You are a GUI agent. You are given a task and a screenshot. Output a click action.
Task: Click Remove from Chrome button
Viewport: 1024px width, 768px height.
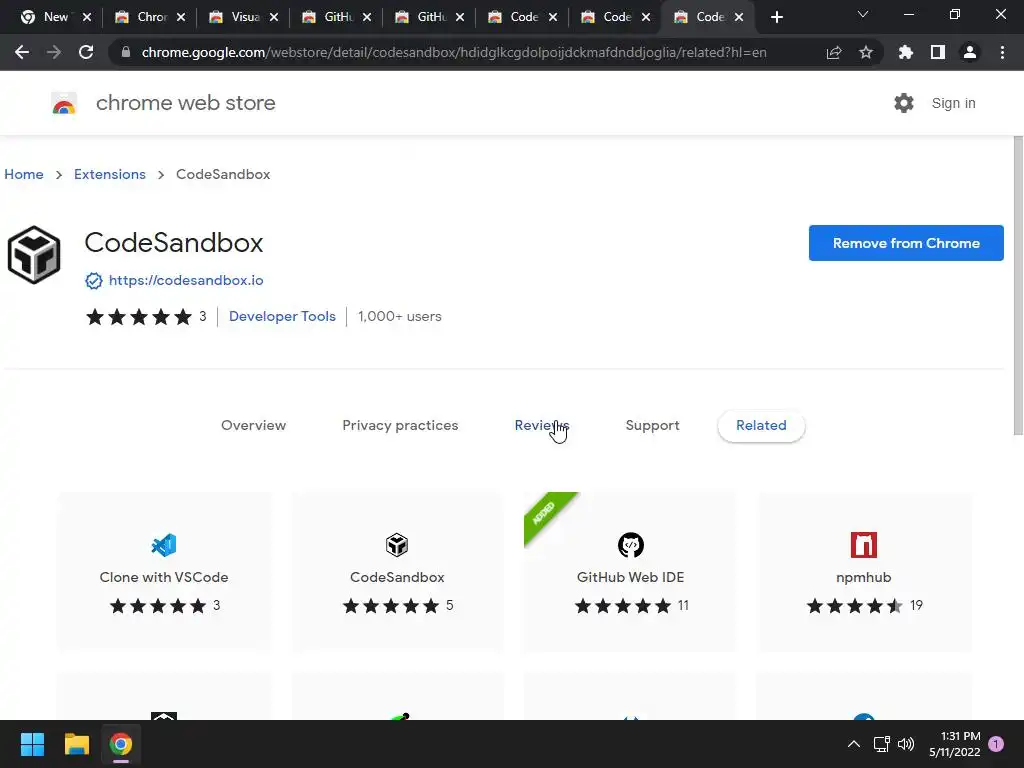[x=906, y=243]
